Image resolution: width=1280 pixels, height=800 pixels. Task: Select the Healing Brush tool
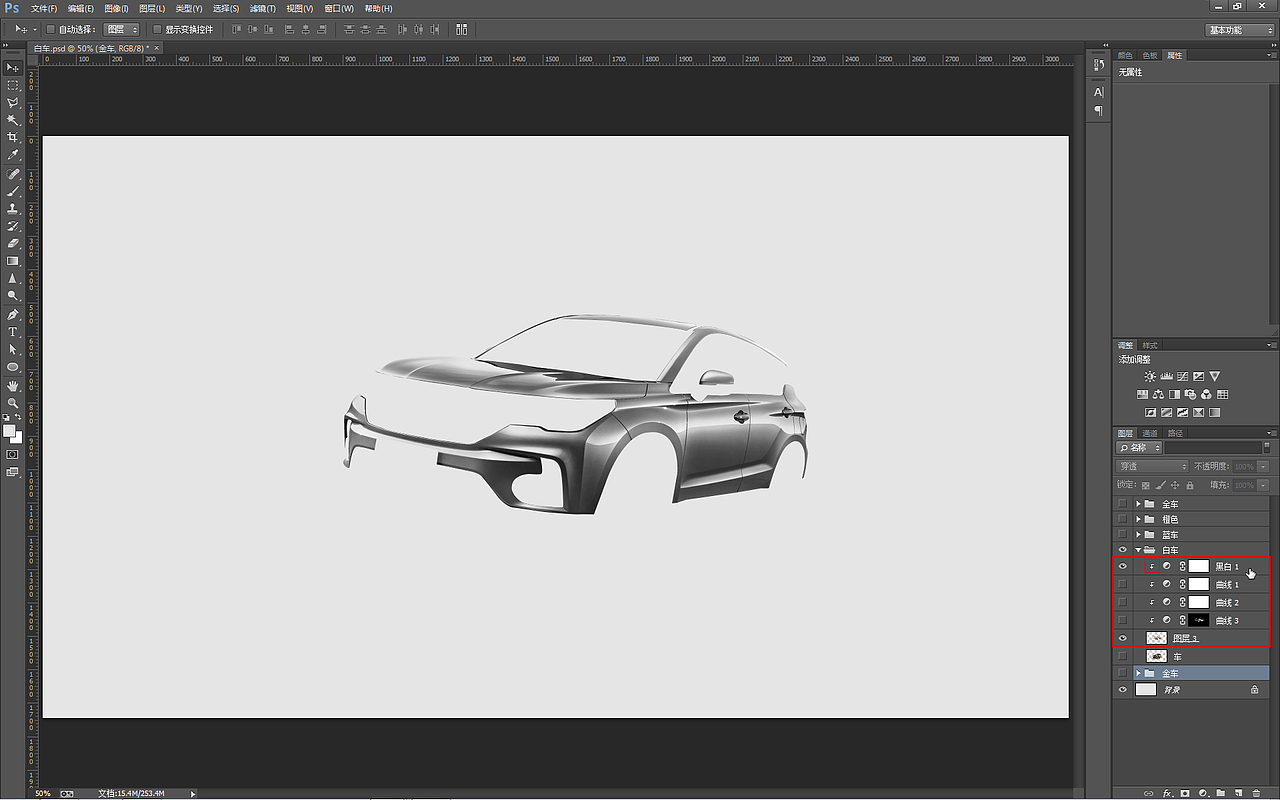pos(13,174)
